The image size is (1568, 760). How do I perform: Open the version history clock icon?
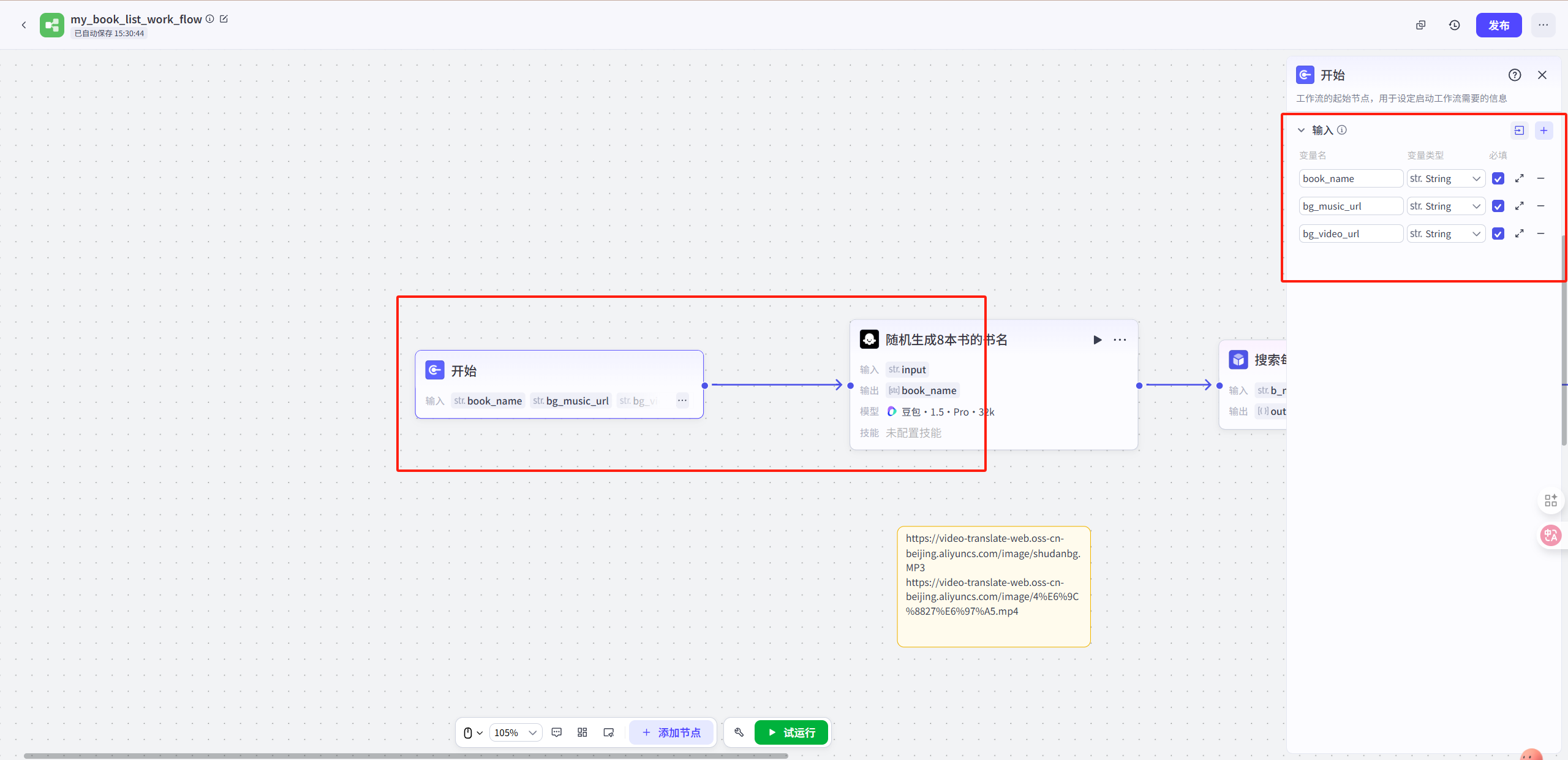(1454, 25)
